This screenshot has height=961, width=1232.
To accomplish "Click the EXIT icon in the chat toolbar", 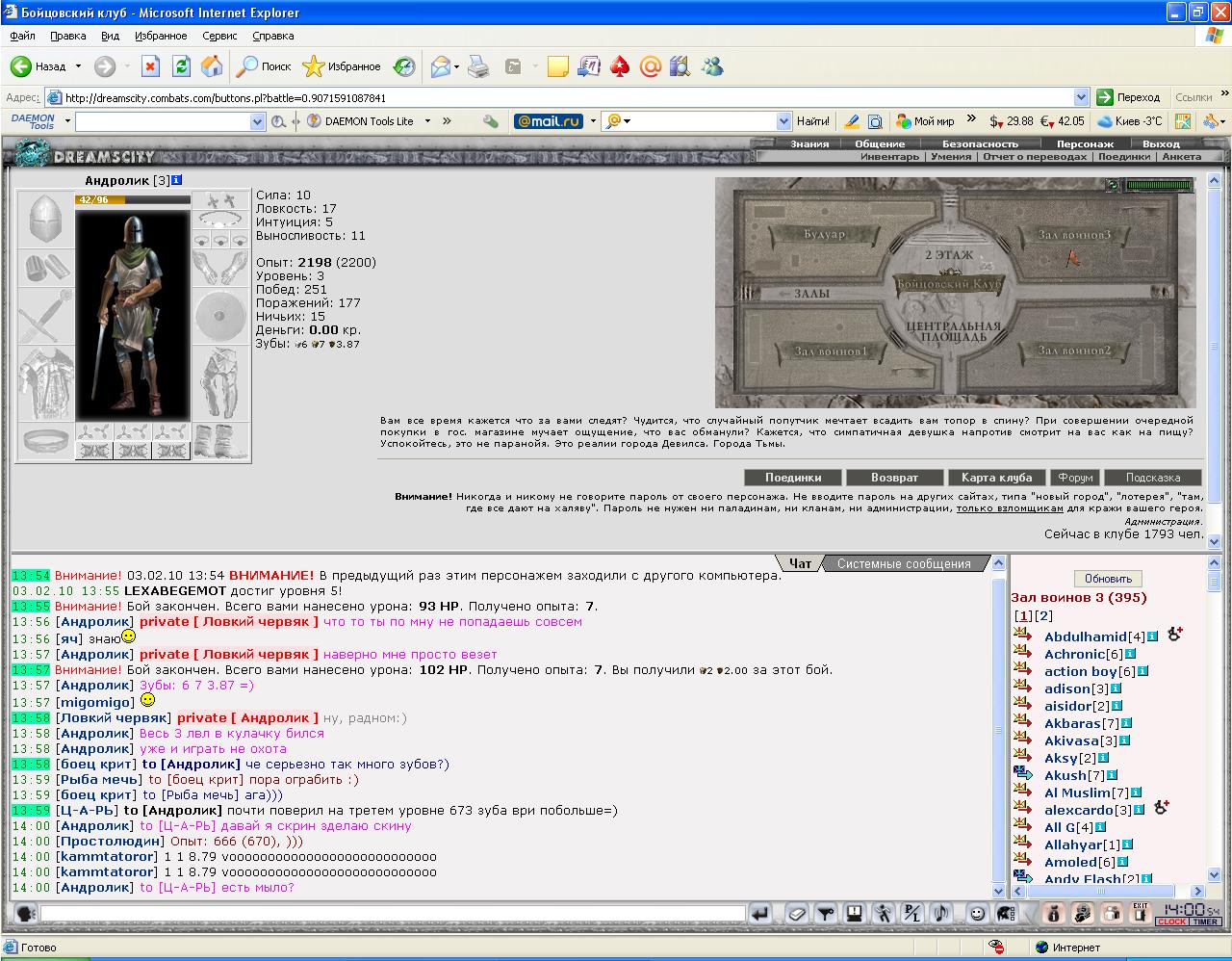I will [1141, 913].
